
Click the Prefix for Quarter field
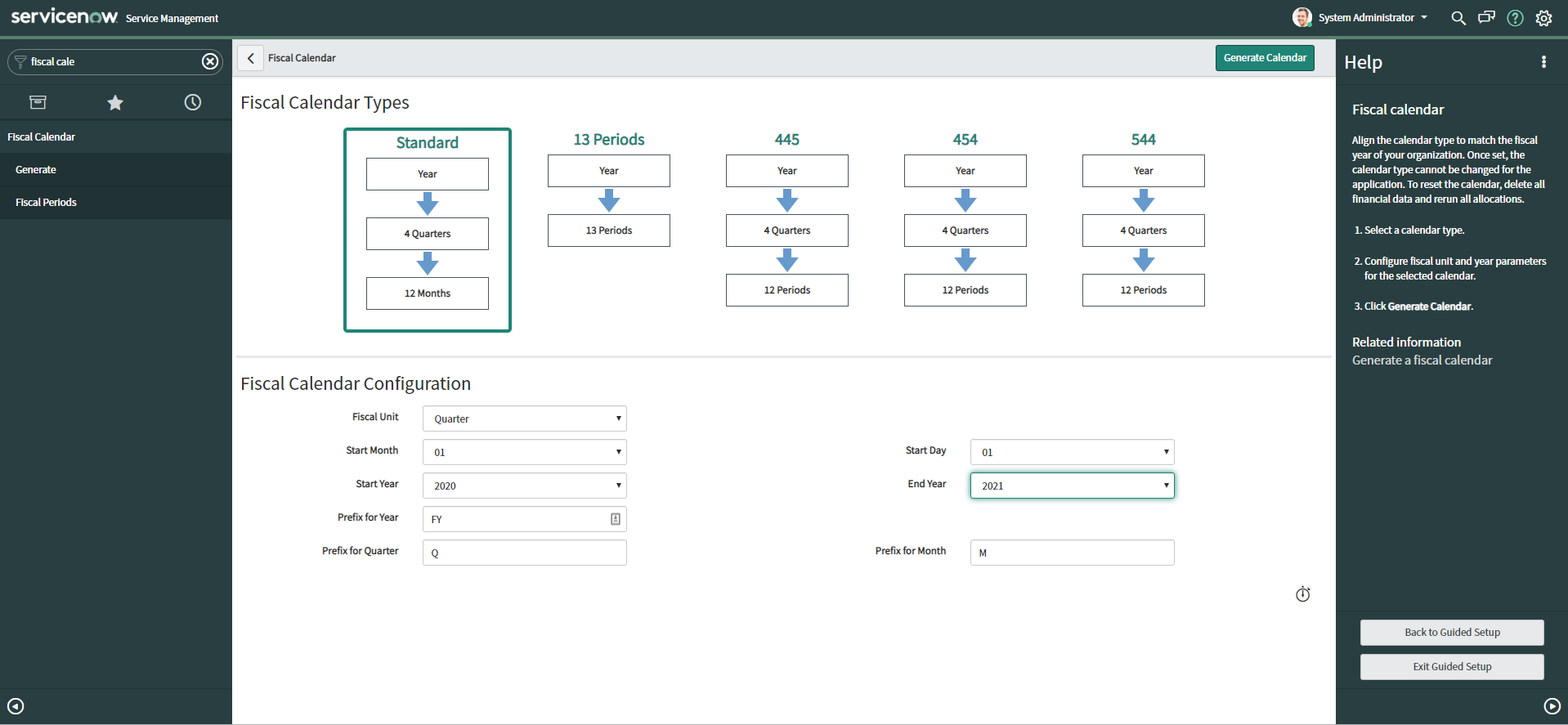[525, 553]
